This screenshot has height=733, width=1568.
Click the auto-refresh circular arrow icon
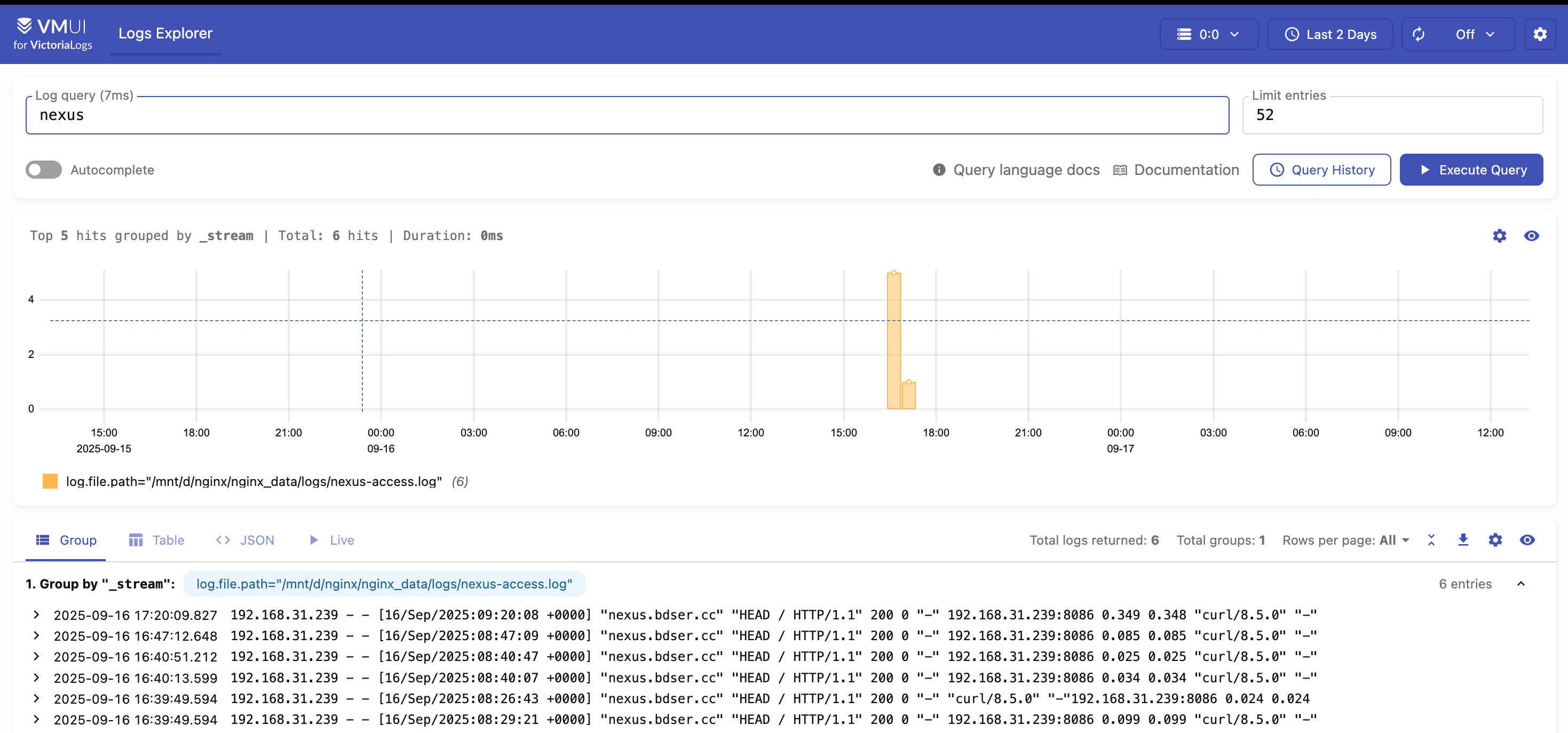1418,34
